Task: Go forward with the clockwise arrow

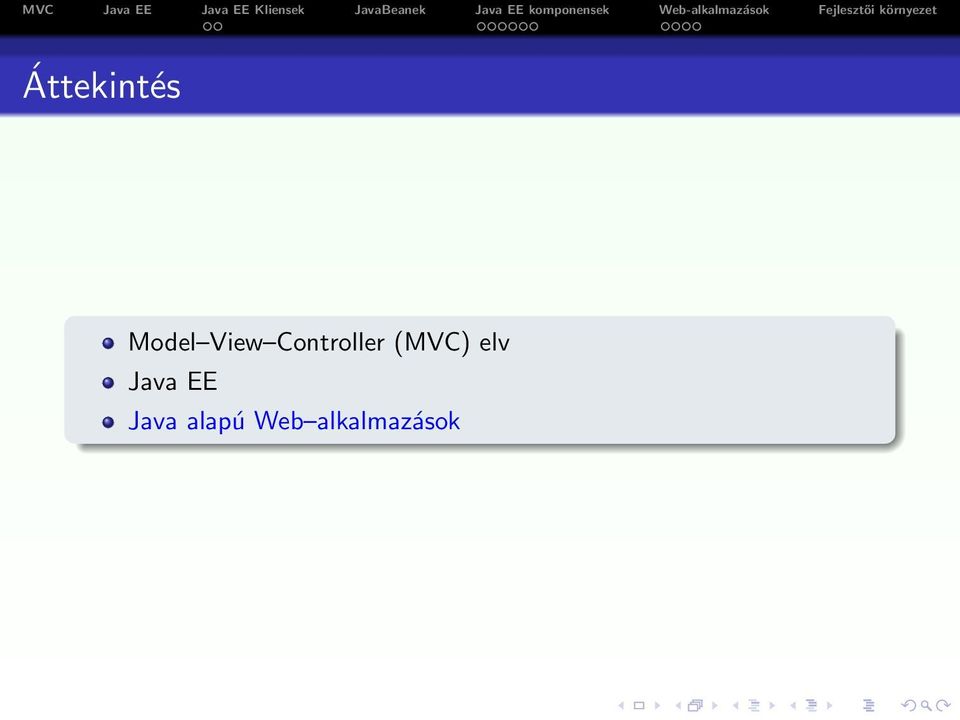Action: click(x=943, y=705)
